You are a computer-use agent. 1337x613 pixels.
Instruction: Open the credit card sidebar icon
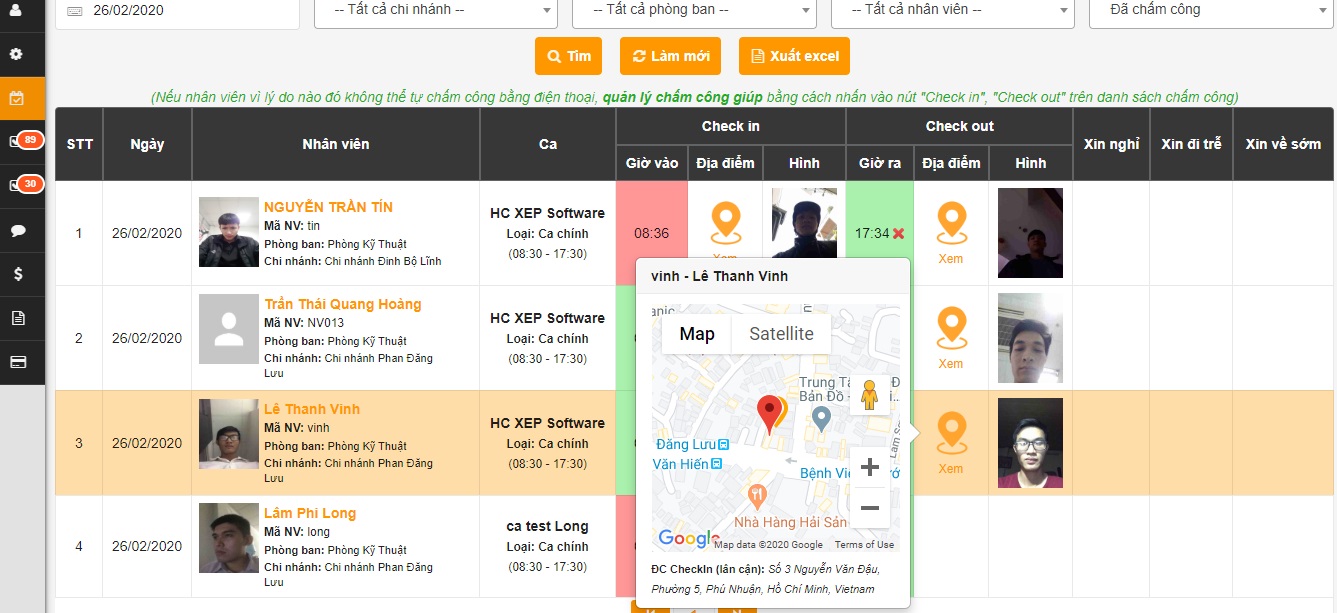(x=17, y=362)
